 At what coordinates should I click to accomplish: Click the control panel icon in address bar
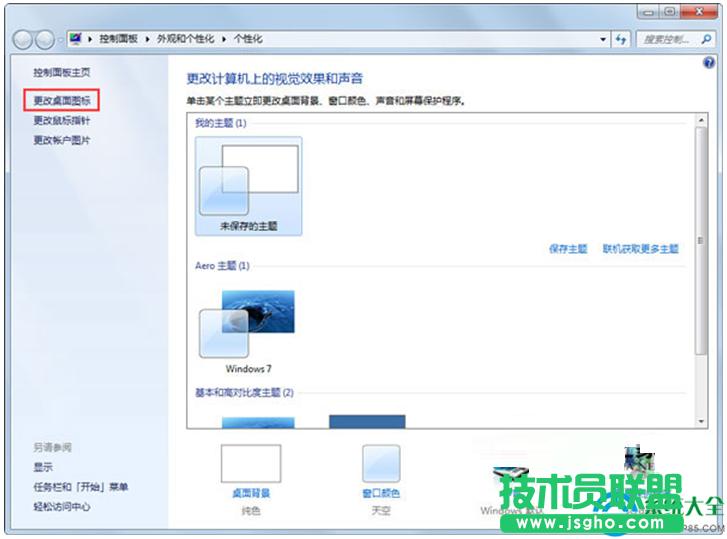point(76,39)
